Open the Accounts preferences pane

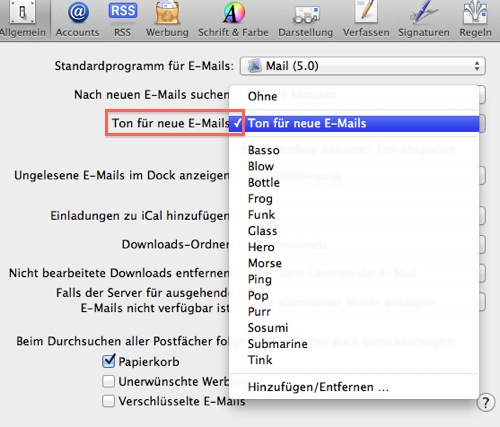click(78, 19)
